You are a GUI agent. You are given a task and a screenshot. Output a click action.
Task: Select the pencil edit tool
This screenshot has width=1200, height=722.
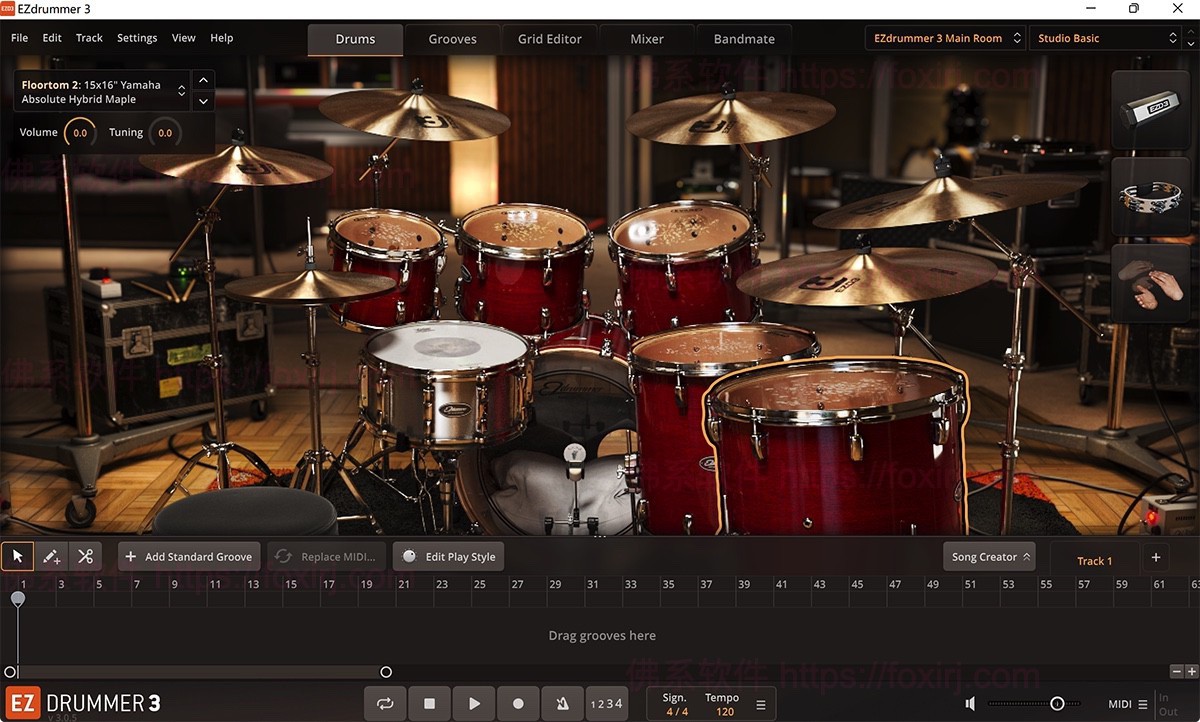[x=51, y=556]
